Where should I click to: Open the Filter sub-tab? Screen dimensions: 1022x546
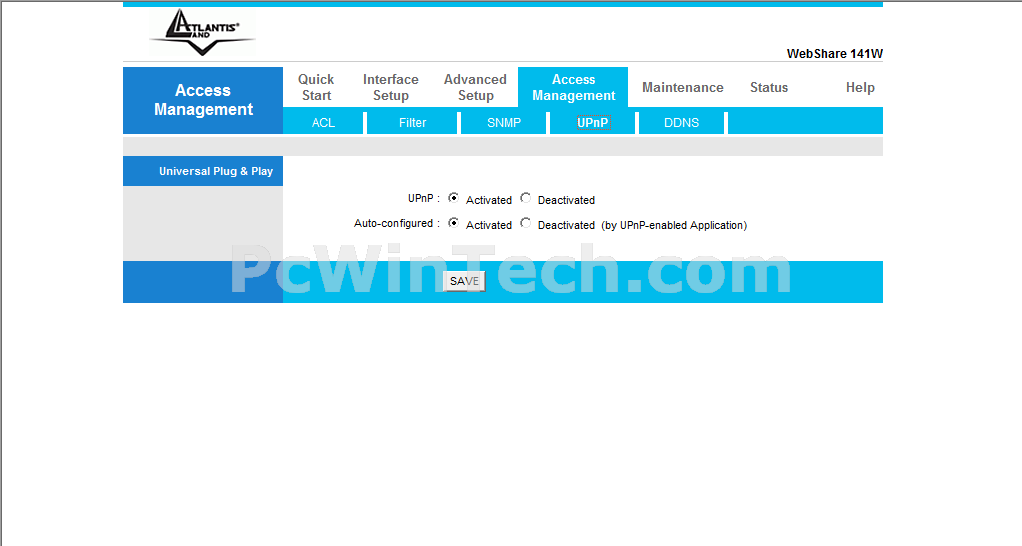tap(413, 122)
